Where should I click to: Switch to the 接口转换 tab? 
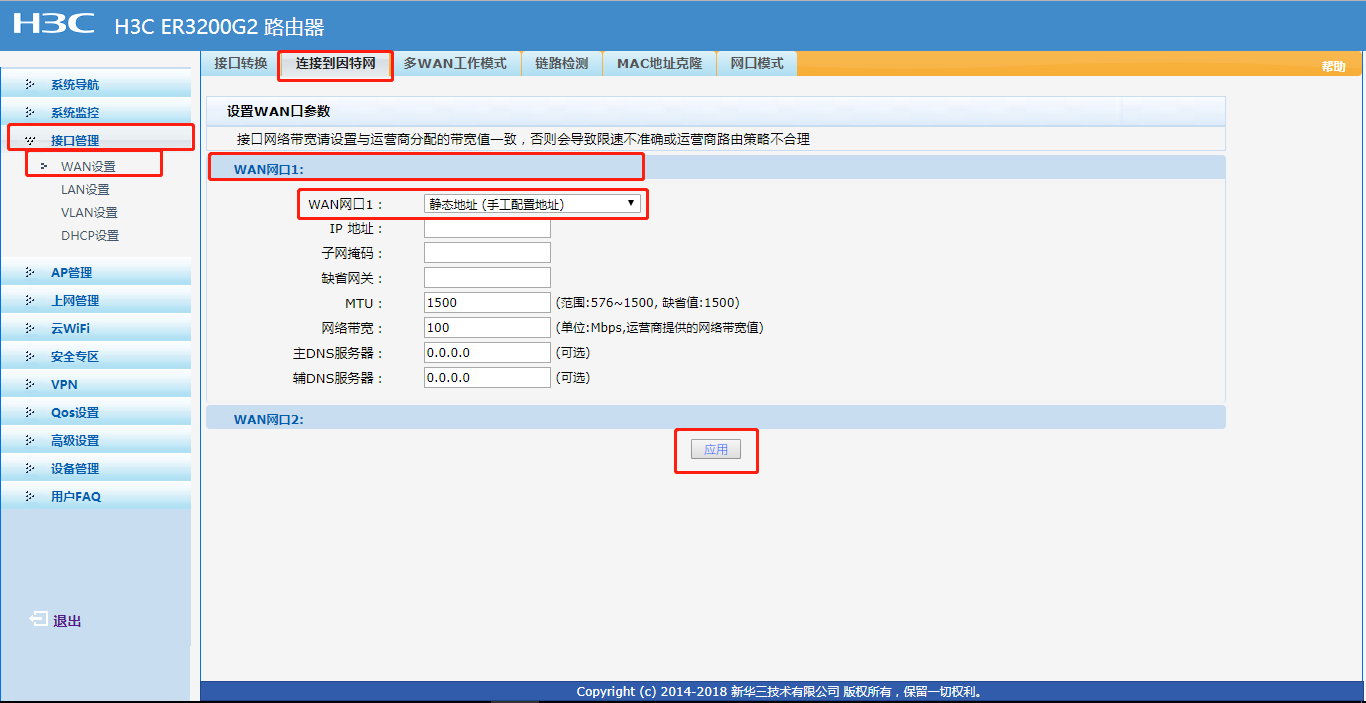tap(239, 63)
